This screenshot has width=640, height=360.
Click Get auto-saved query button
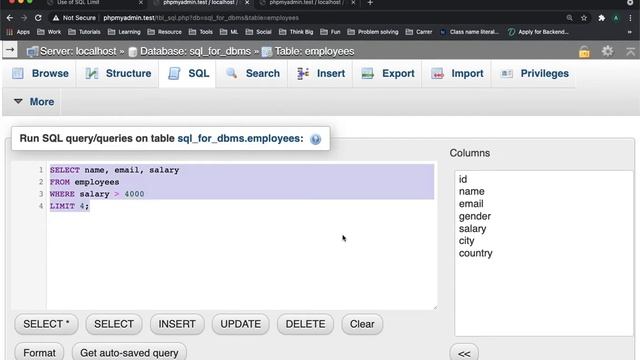pyautogui.click(x=129, y=352)
